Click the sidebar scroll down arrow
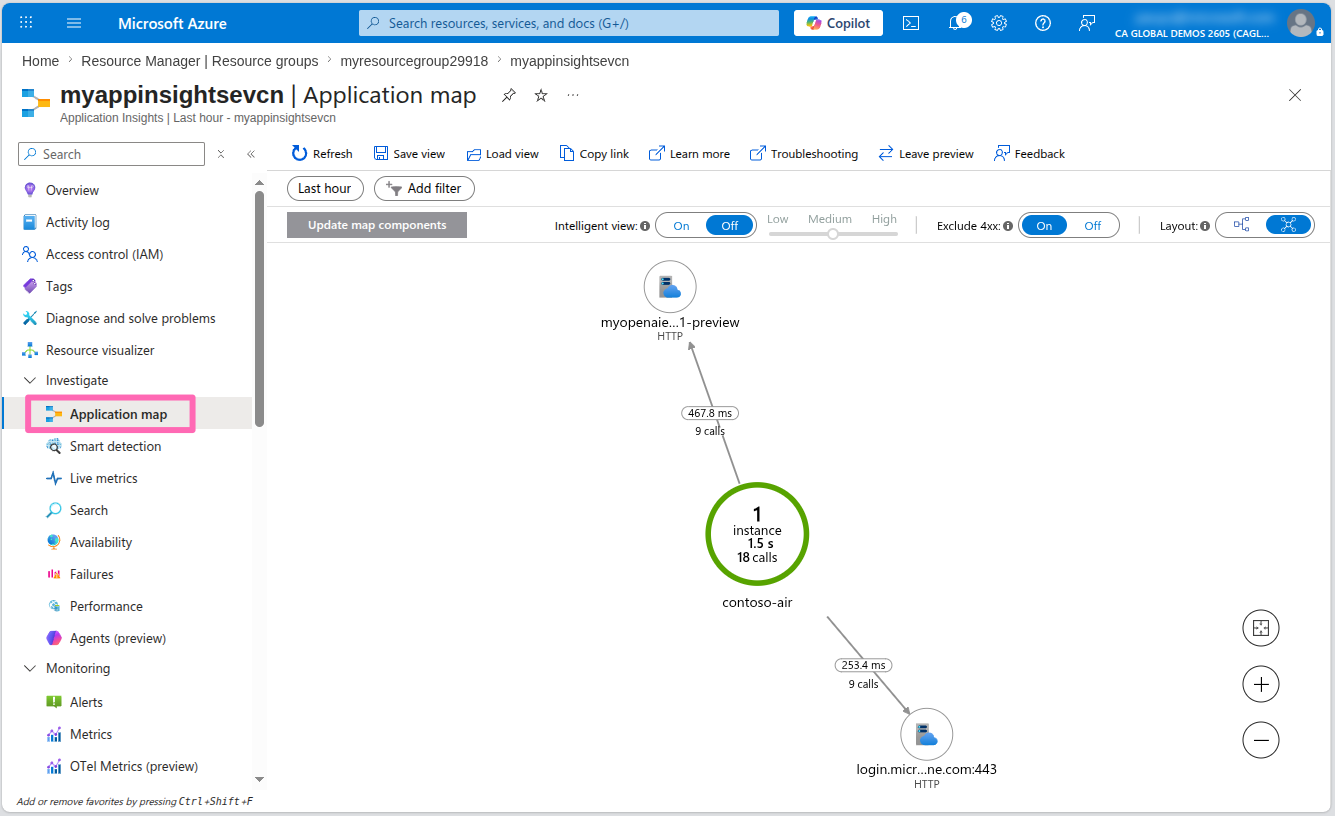 point(259,779)
